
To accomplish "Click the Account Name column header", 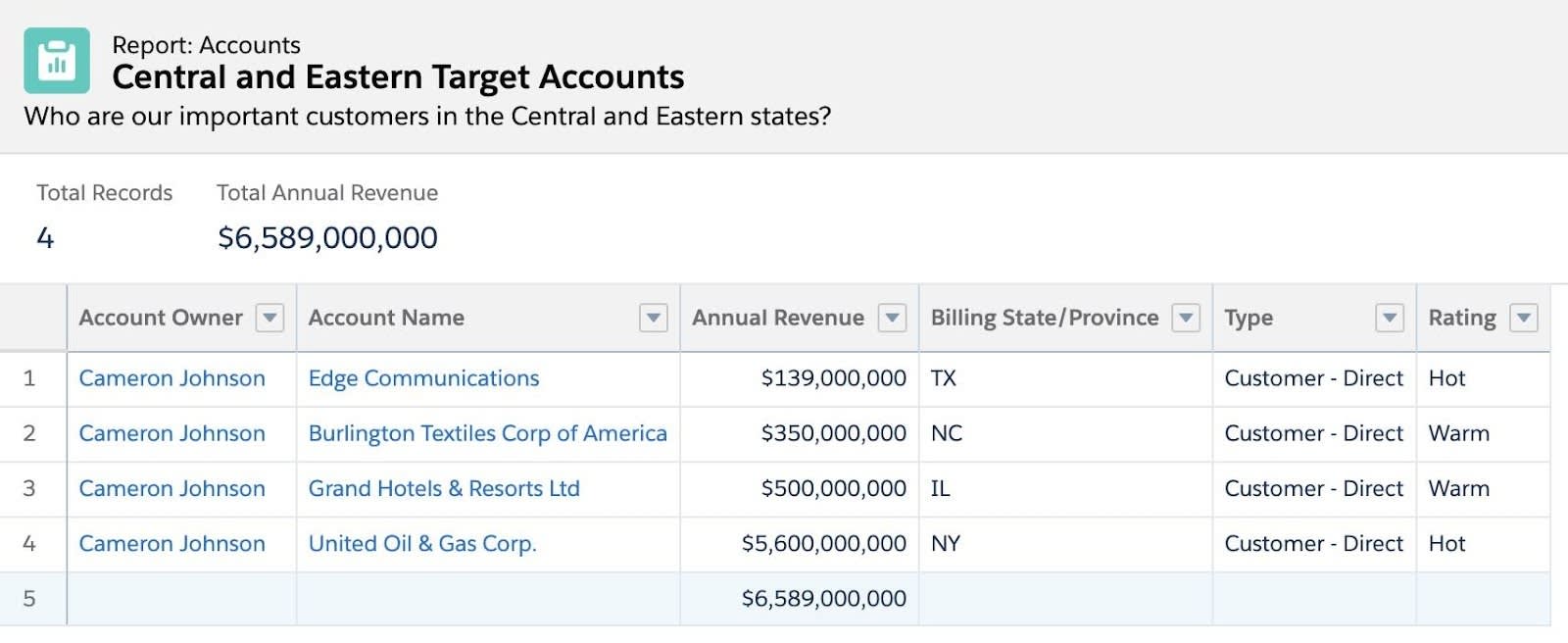I will coord(386,318).
